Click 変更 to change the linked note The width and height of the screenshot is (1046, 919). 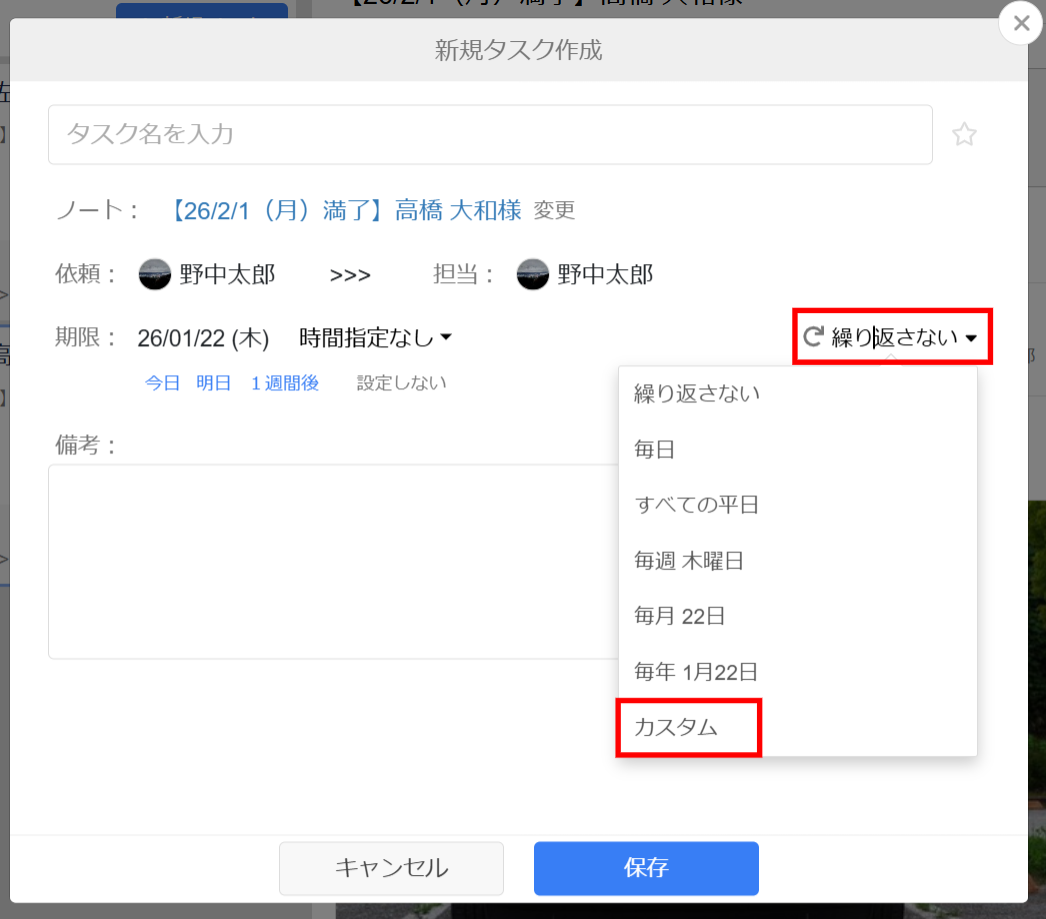click(x=555, y=212)
